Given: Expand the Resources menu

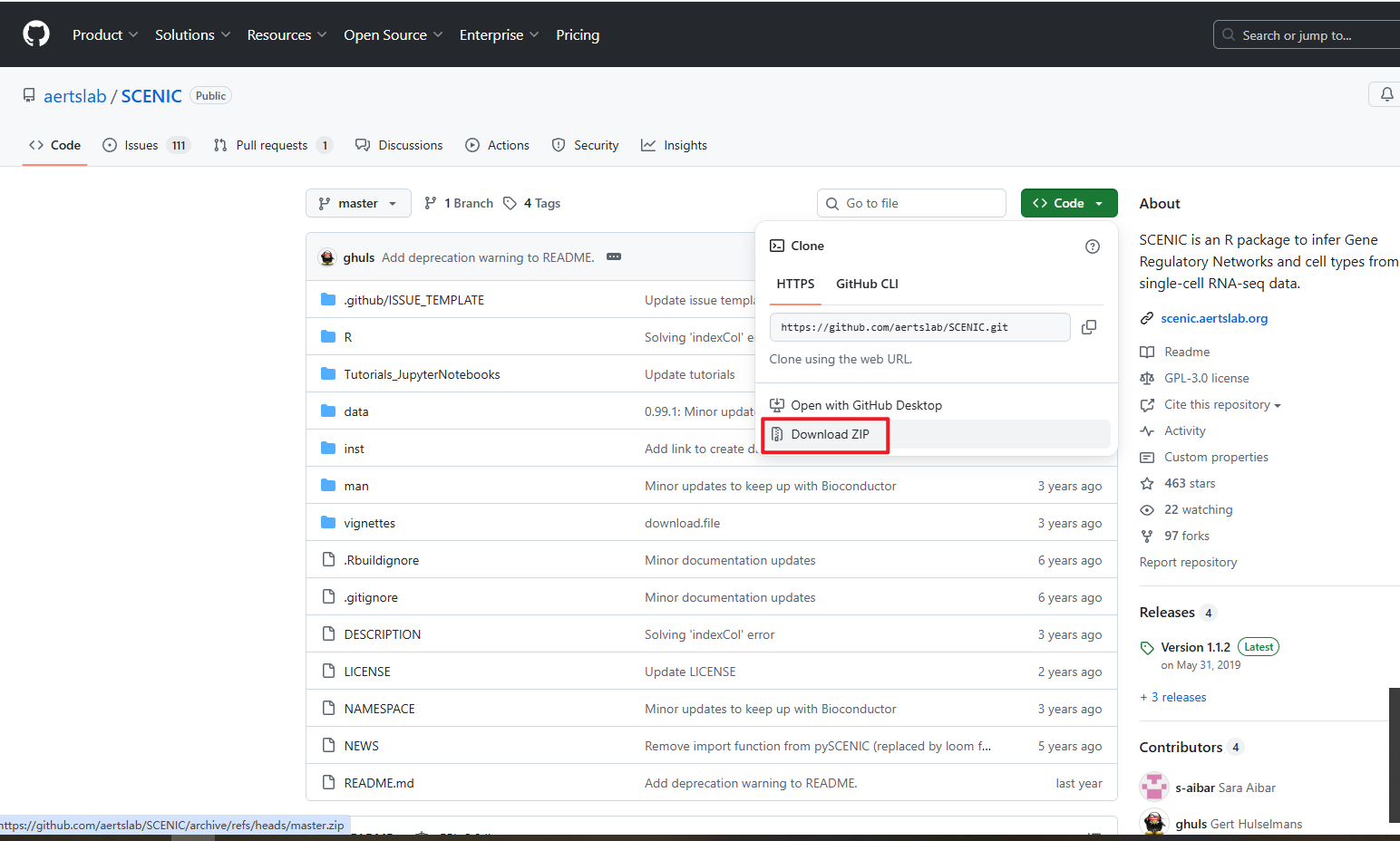Looking at the screenshot, I should (x=287, y=34).
